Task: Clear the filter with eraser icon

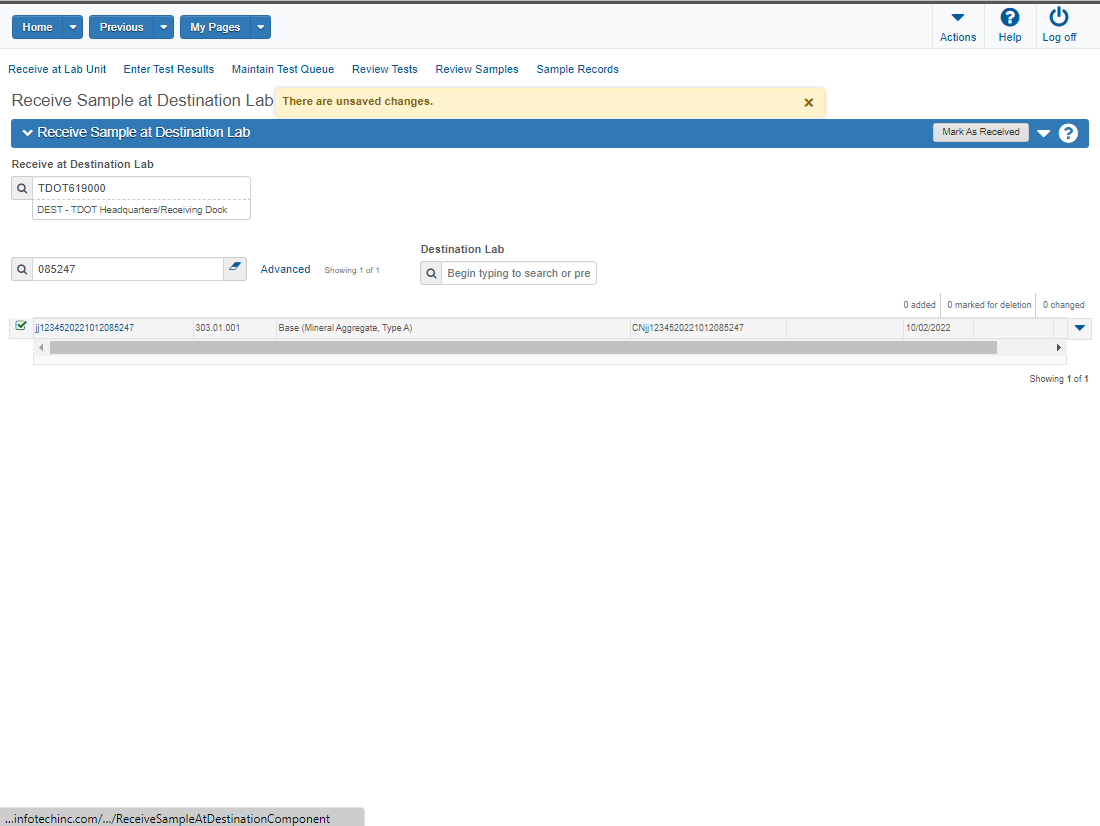Action: (235, 269)
